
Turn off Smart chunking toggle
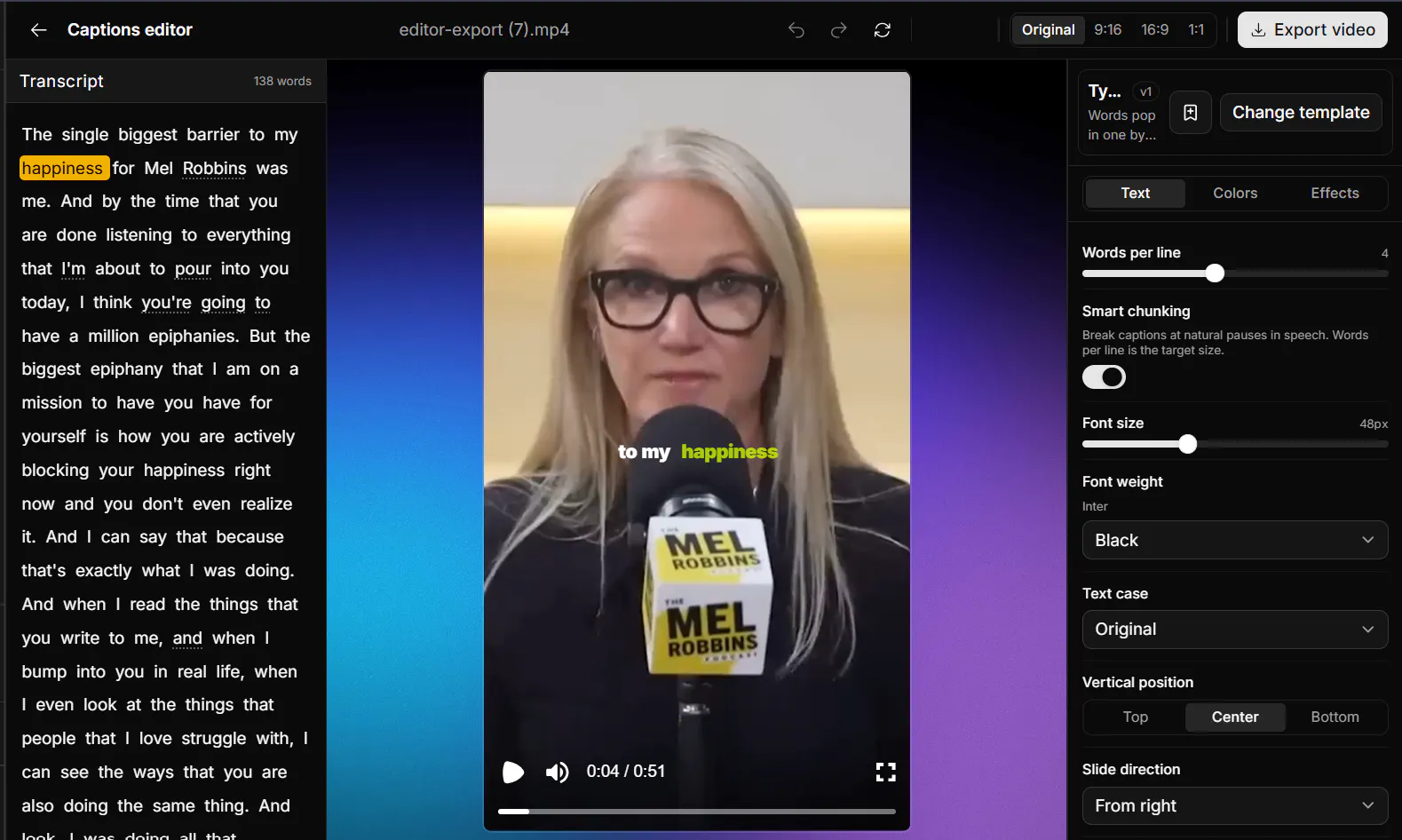tap(1104, 377)
